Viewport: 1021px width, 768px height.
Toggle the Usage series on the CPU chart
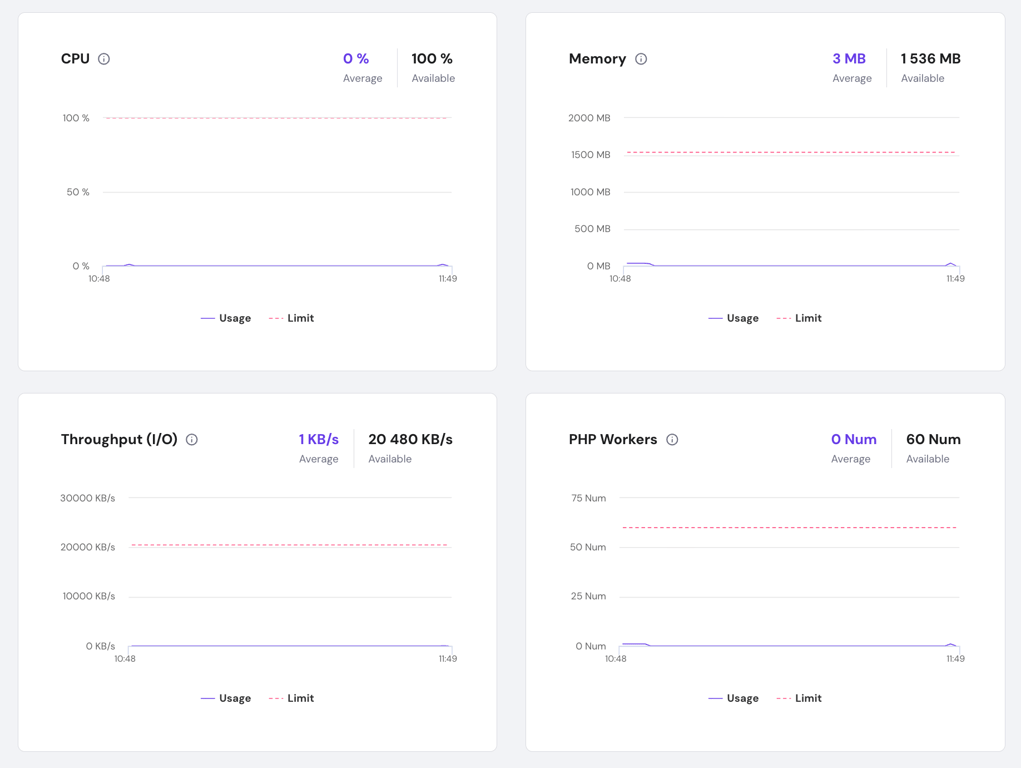[225, 318]
